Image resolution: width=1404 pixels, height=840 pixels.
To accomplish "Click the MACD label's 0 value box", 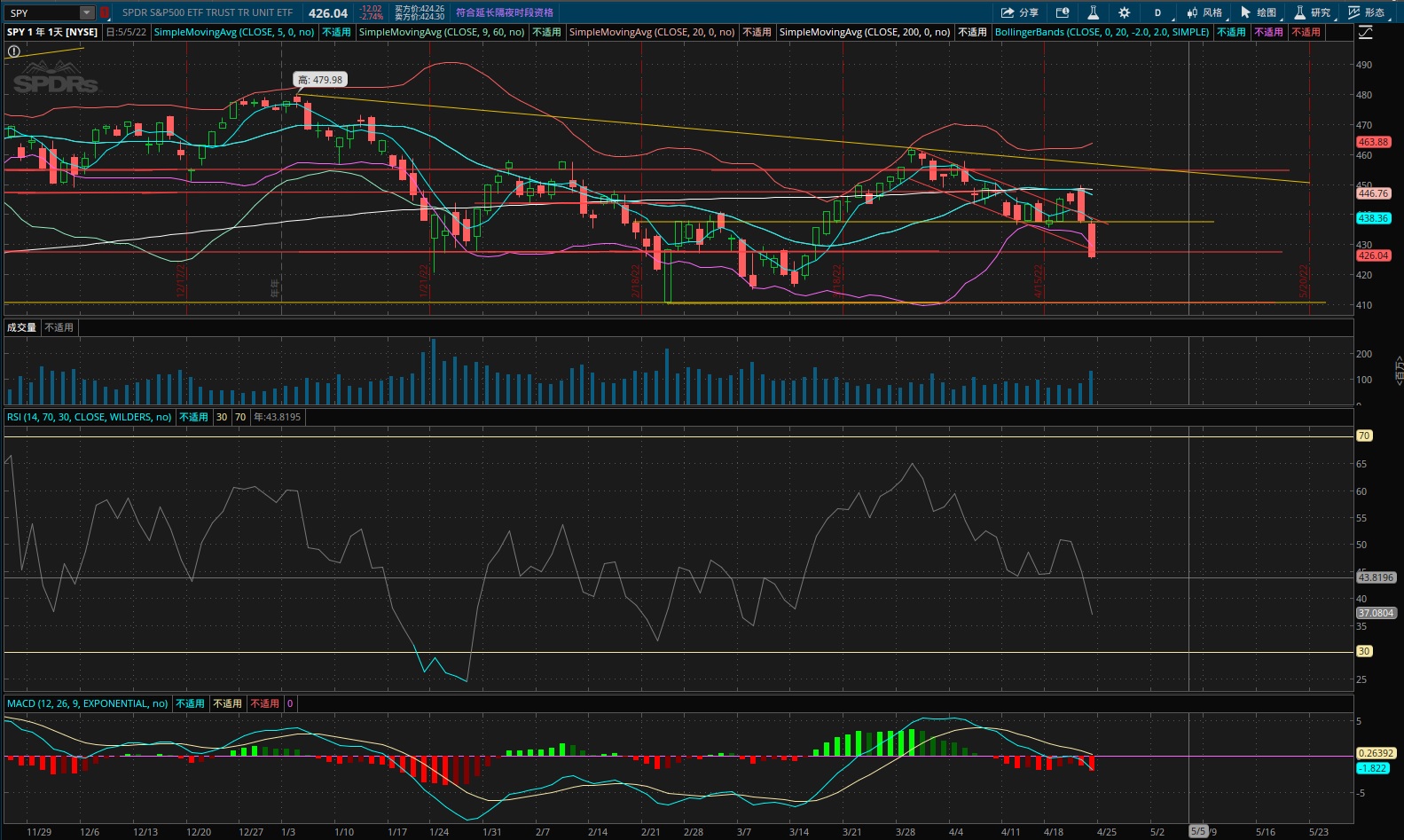I will point(290,703).
